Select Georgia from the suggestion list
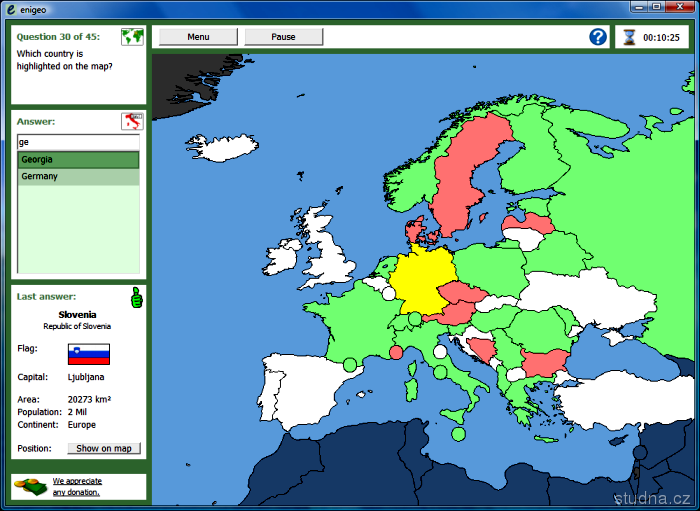This screenshot has width=700, height=511. click(78, 160)
